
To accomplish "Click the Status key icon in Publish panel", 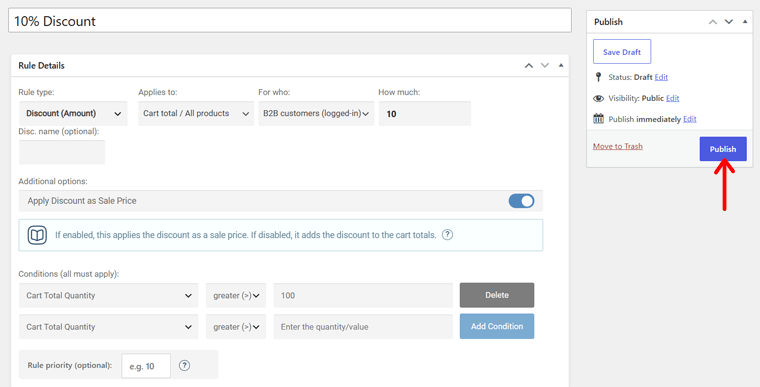I will (x=598, y=77).
